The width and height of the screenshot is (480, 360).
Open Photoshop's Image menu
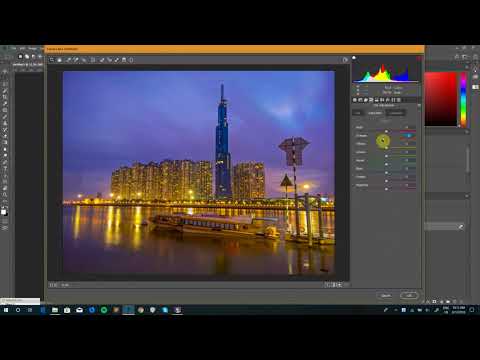point(32,49)
